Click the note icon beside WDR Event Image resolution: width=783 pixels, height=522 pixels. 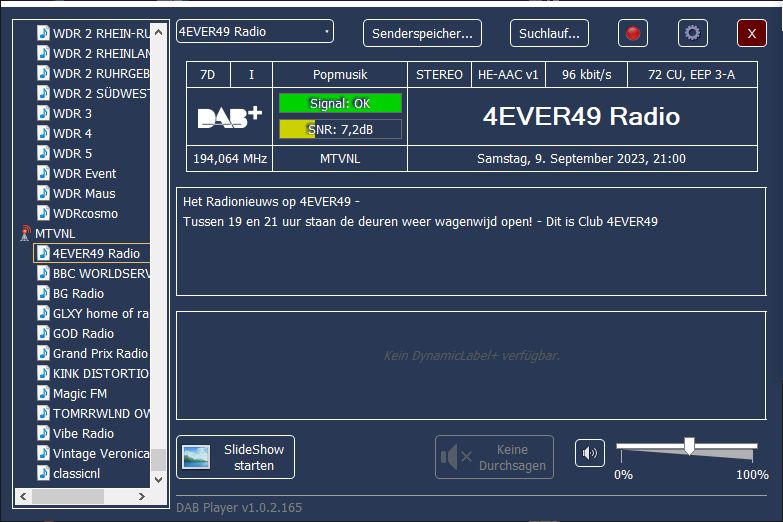tap(43, 173)
